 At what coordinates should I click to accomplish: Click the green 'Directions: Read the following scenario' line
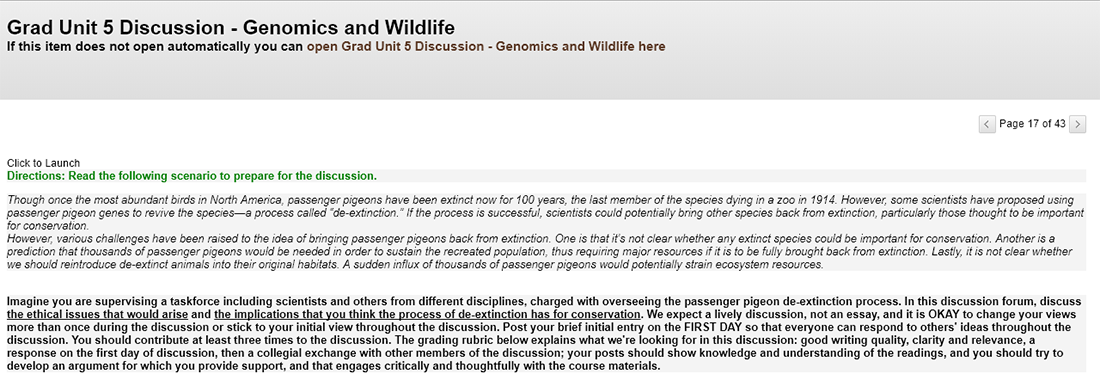(192, 175)
